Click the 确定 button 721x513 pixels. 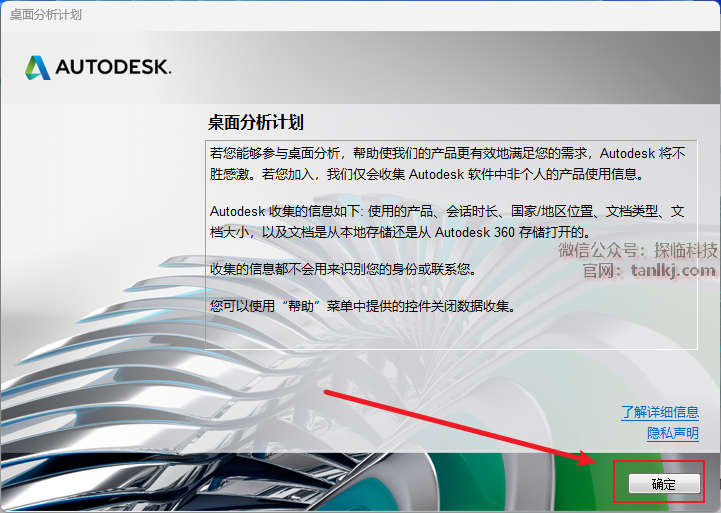[664, 484]
